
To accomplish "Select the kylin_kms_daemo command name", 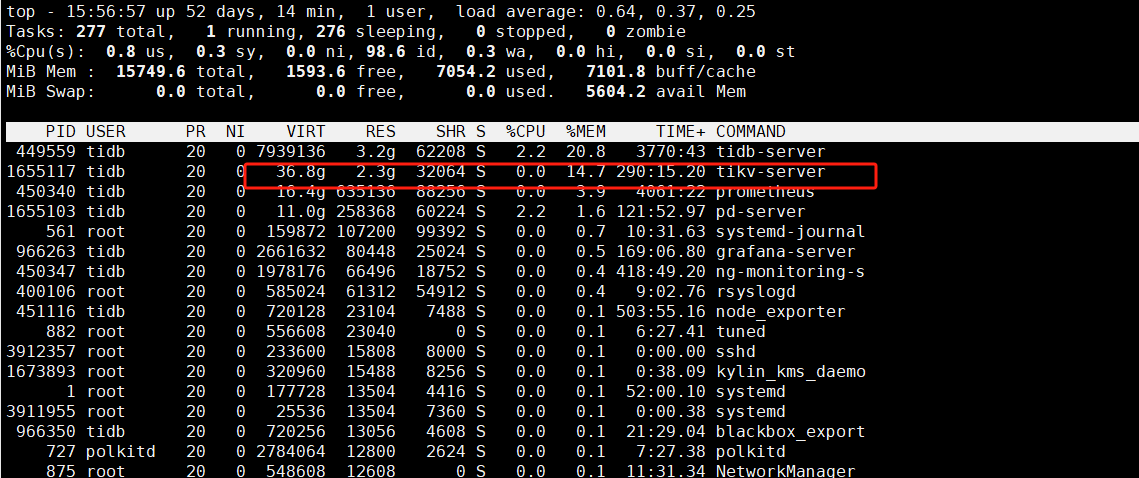I will 791,371.
